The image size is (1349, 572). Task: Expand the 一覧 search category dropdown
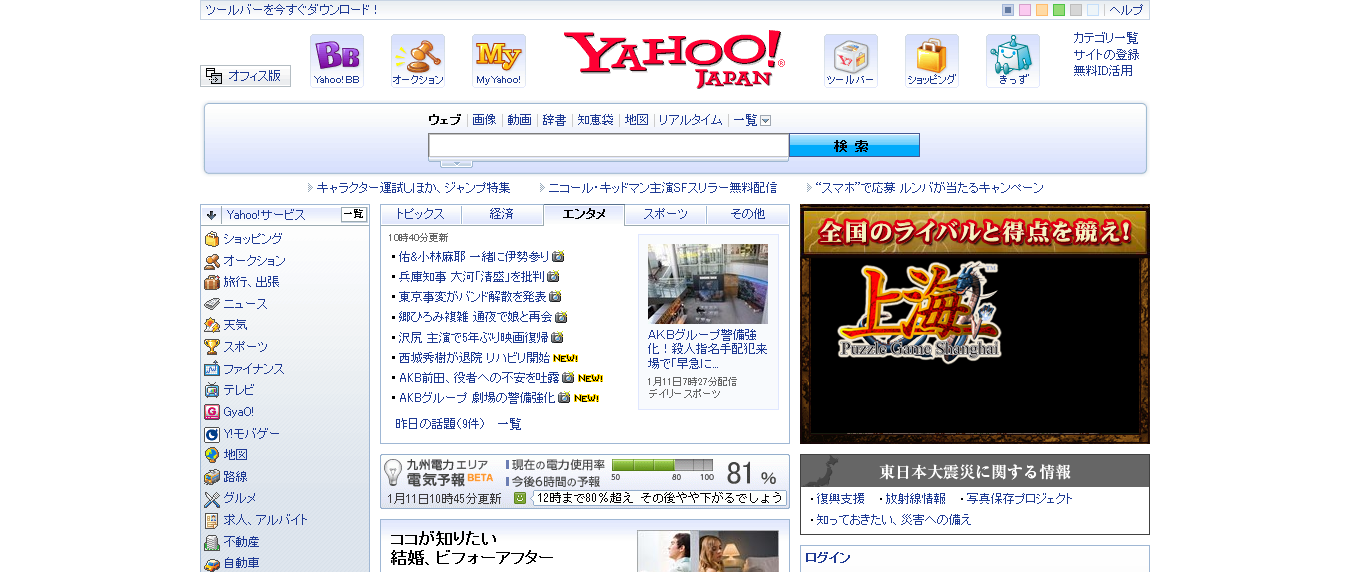[766, 120]
